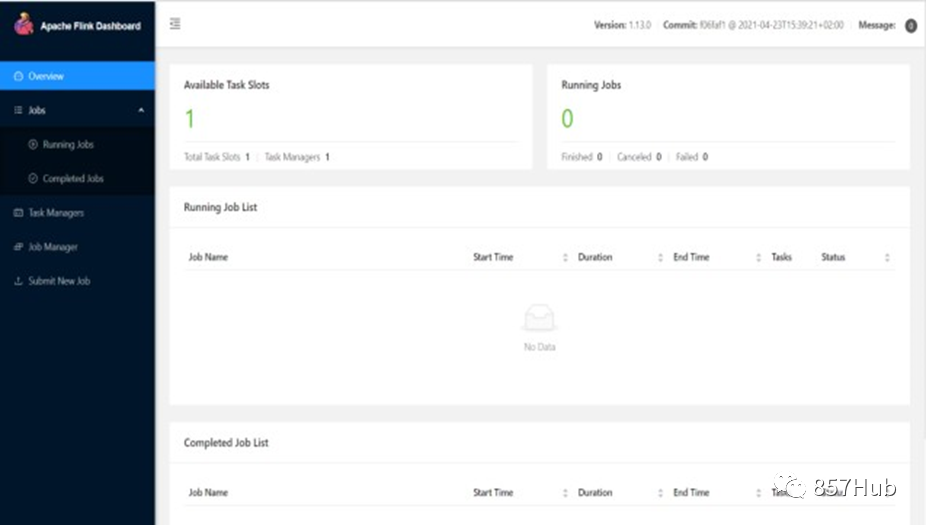Open the Overview menu item

(x=77, y=76)
